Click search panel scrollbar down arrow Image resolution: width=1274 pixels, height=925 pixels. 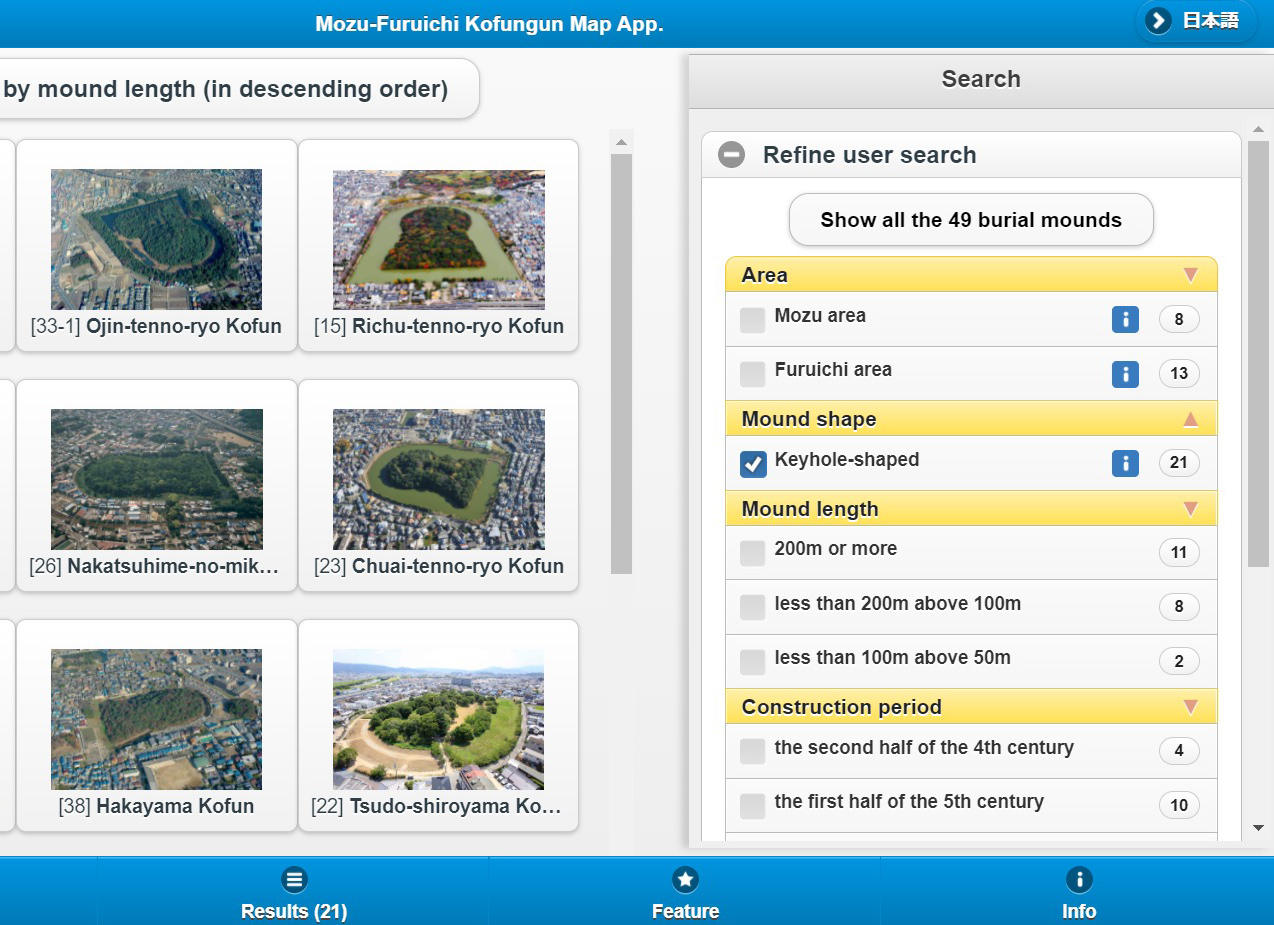pyautogui.click(x=1258, y=828)
